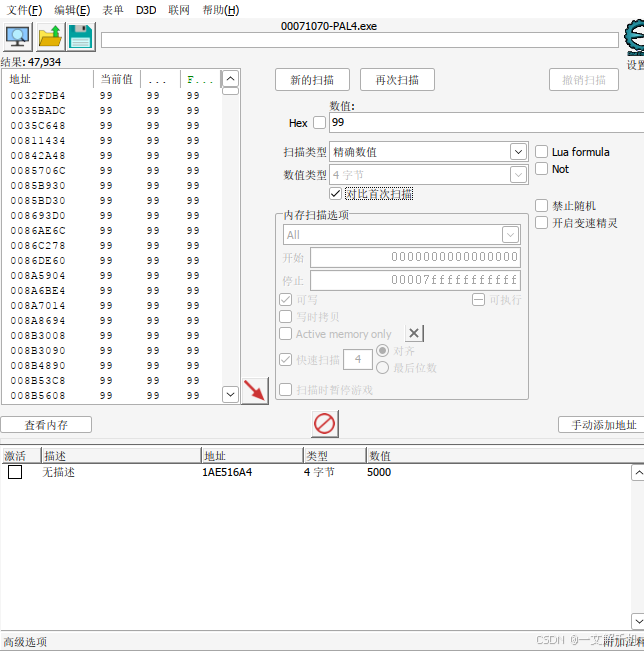
Task: Select result address 00811434
Action: 38,140
